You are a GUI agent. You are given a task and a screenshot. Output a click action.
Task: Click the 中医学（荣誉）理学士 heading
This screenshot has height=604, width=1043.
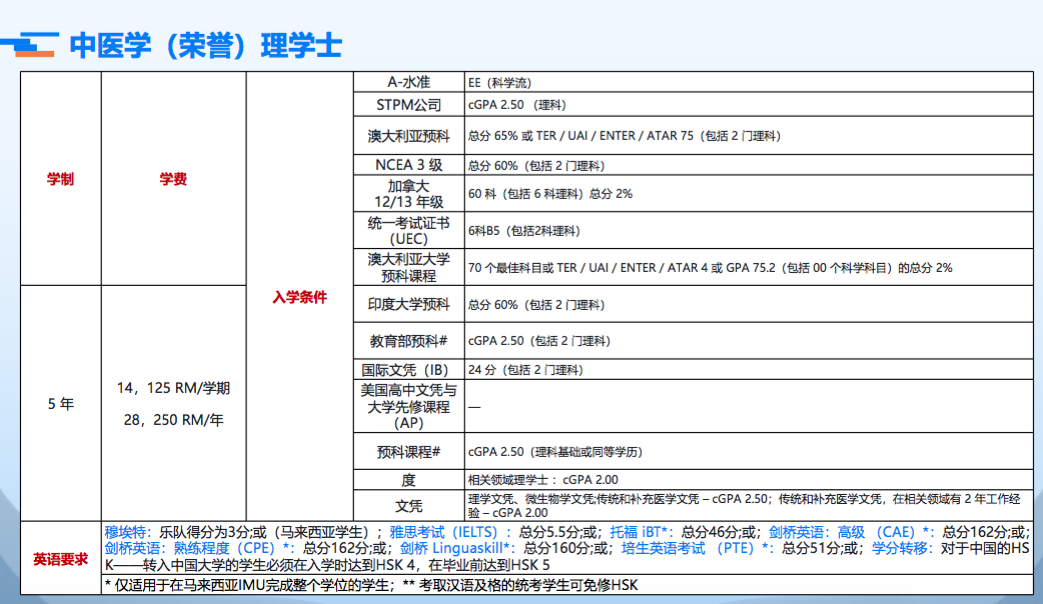click(x=206, y=46)
